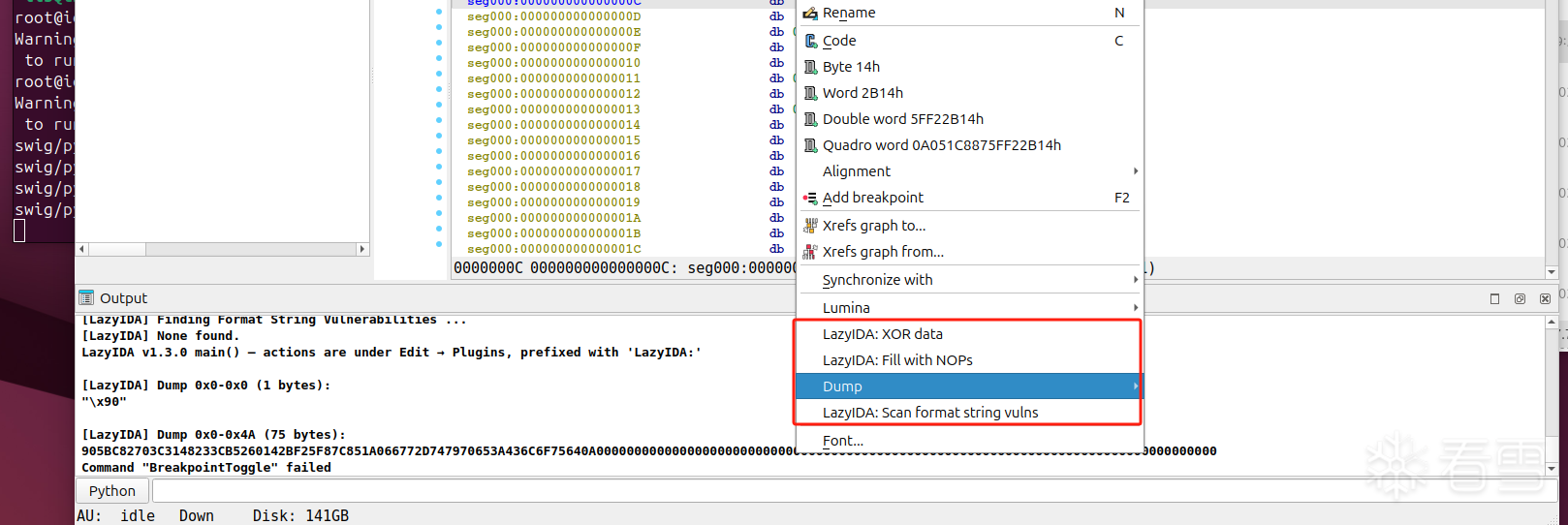
Task: Click 'Disk: 141GB' status bar entry
Action: (300, 515)
